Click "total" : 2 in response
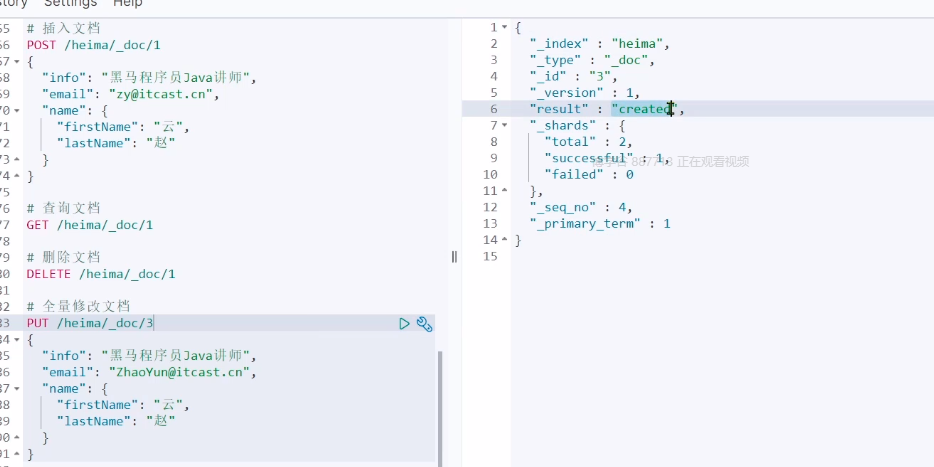934x467 pixels. tap(589, 142)
